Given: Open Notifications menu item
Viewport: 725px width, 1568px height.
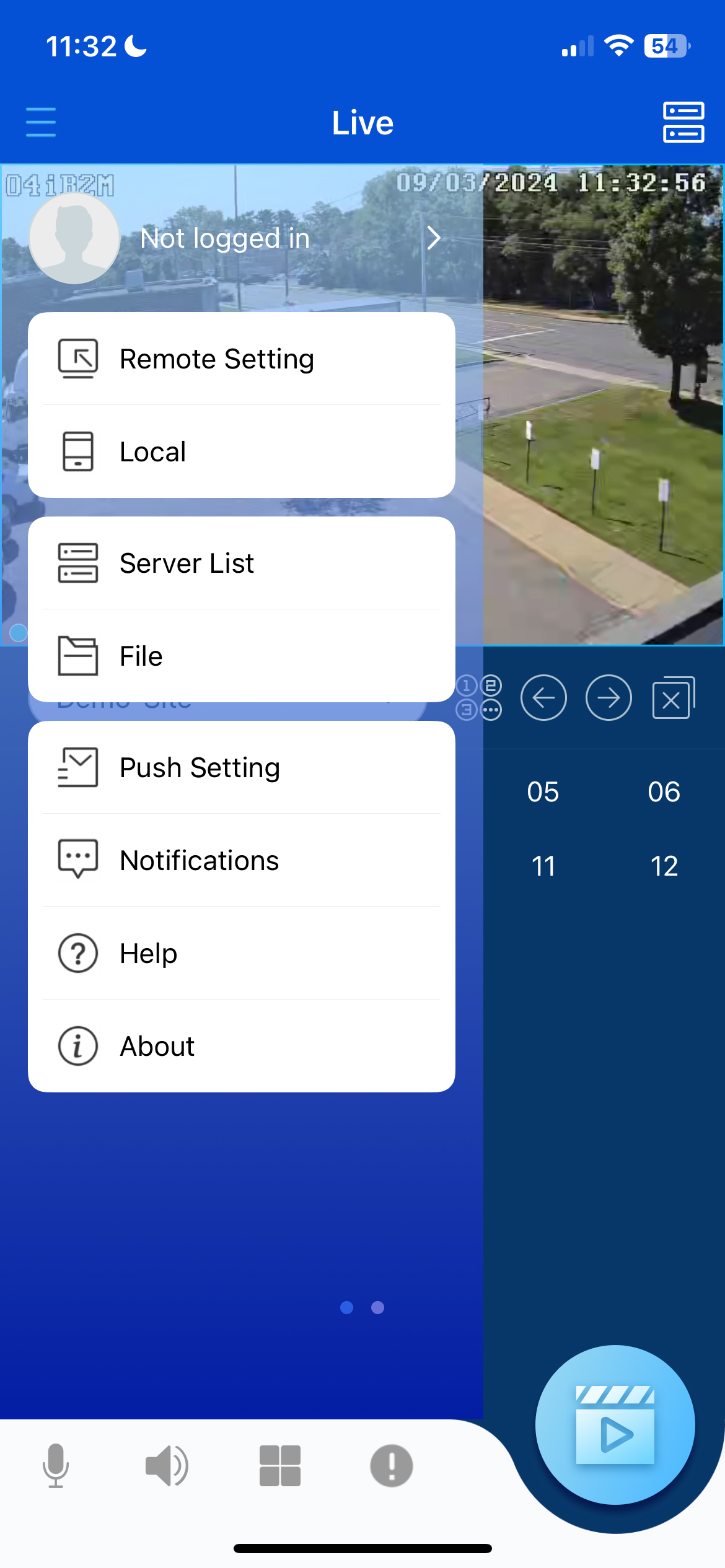Looking at the screenshot, I should [242, 860].
